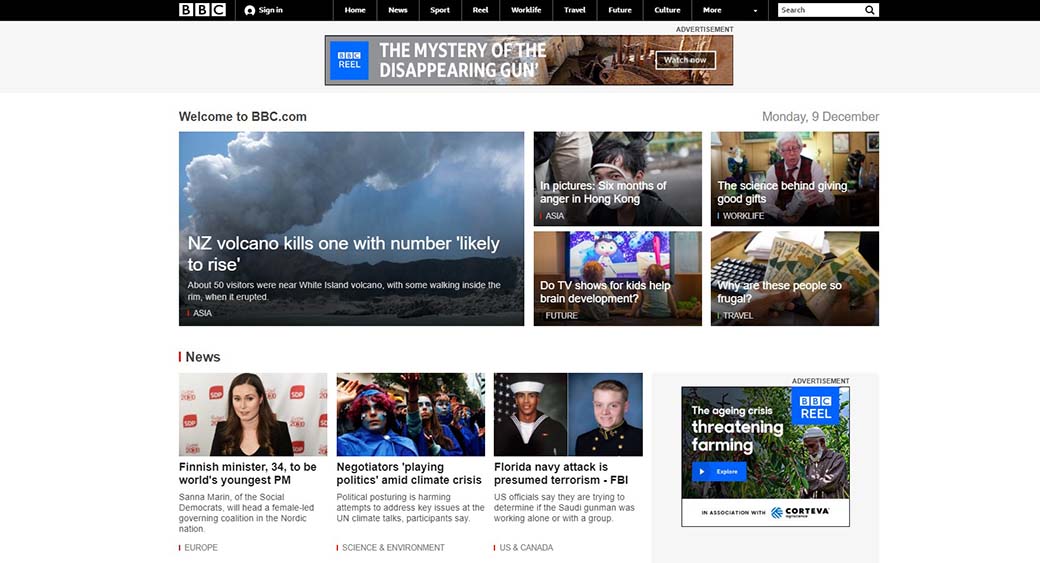This screenshot has height=563, width=1040.
Task: Go to the Sport section
Action: click(x=440, y=10)
